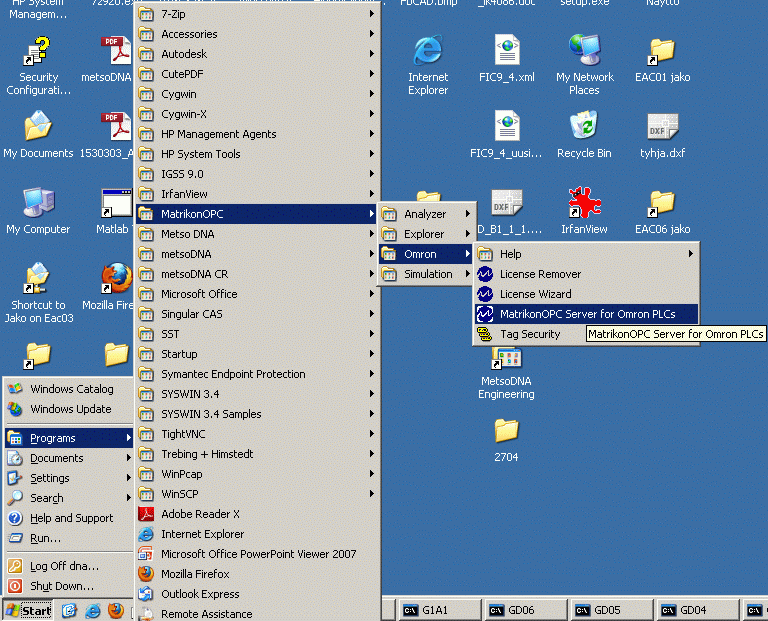
Task: Open tyhja.dxf file icon
Action: pyautogui.click(x=662, y=126)
